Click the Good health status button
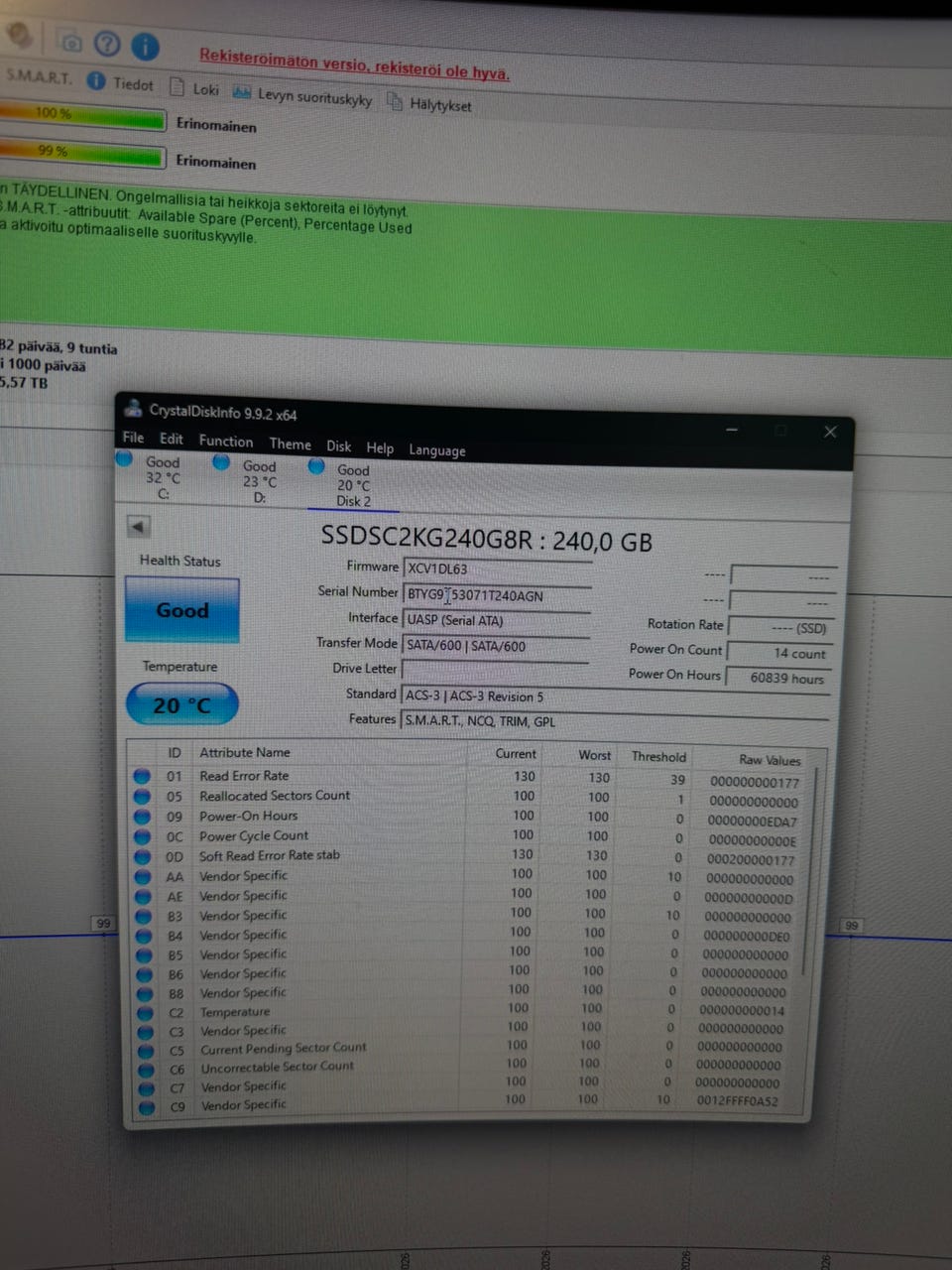The height and width of the screenshot is (1270, 952). coord(182,610)
